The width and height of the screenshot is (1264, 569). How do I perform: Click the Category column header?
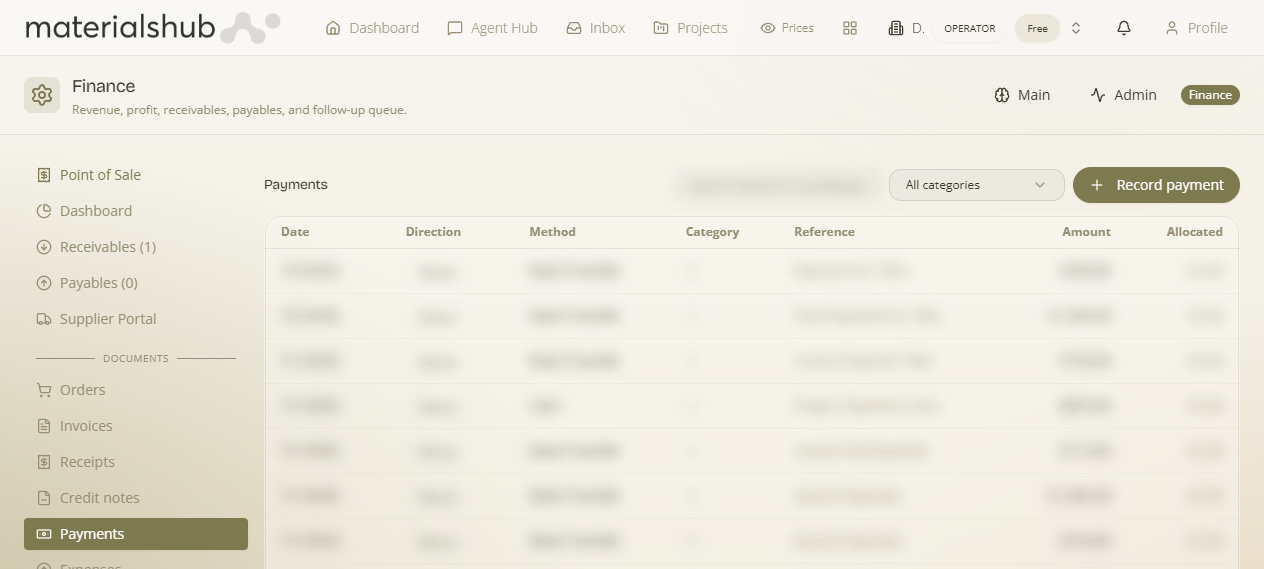pyautogui.click(x=712, y=232)
